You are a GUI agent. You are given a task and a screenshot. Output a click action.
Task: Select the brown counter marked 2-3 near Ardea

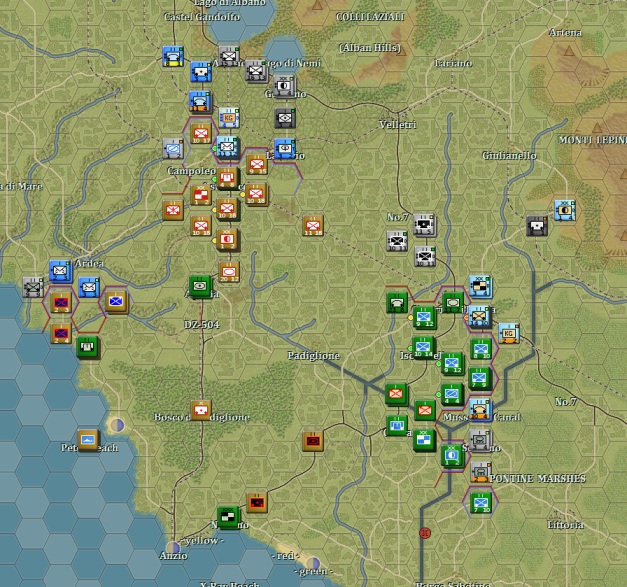click(61, 302)
